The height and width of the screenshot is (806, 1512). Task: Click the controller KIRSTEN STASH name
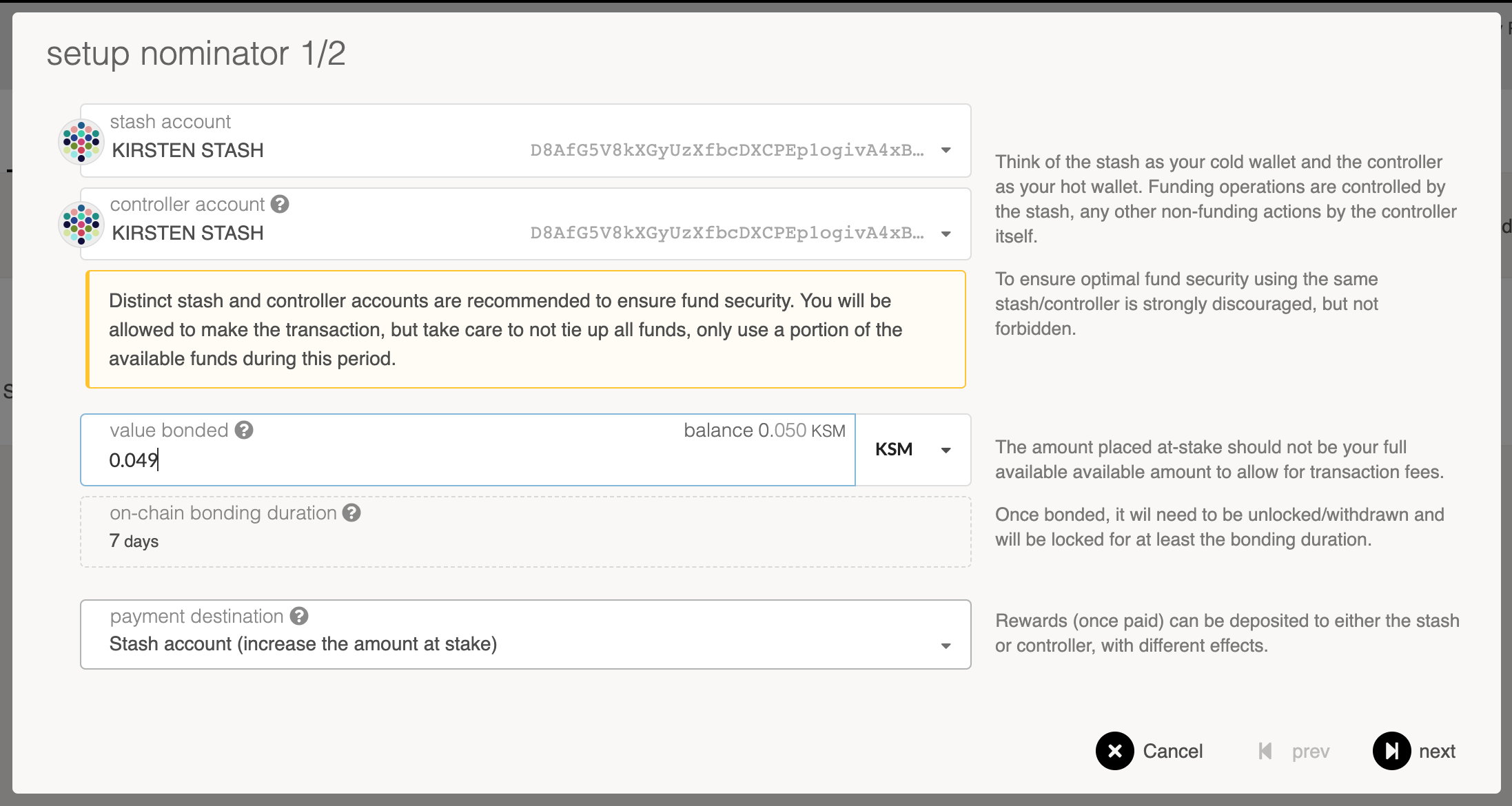[x=187, y=233]
